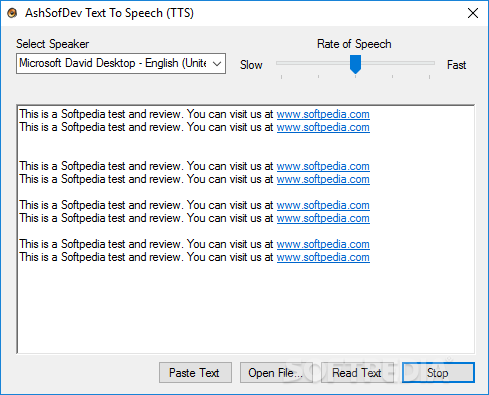Open the www.softpedia.com link on last line

pos(323,257)
